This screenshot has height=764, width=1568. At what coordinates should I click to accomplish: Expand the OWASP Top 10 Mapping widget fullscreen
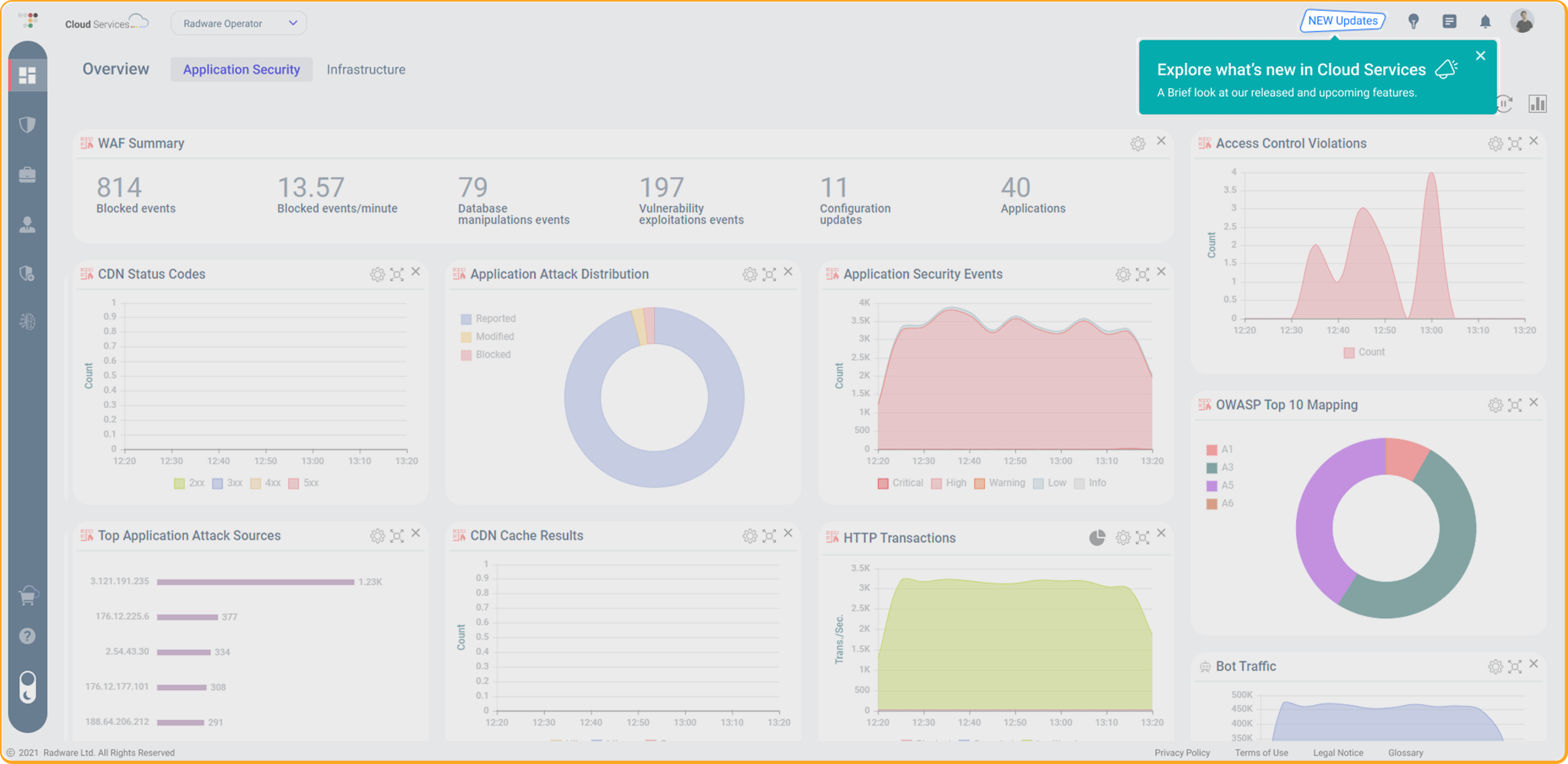click(1515, 404)
